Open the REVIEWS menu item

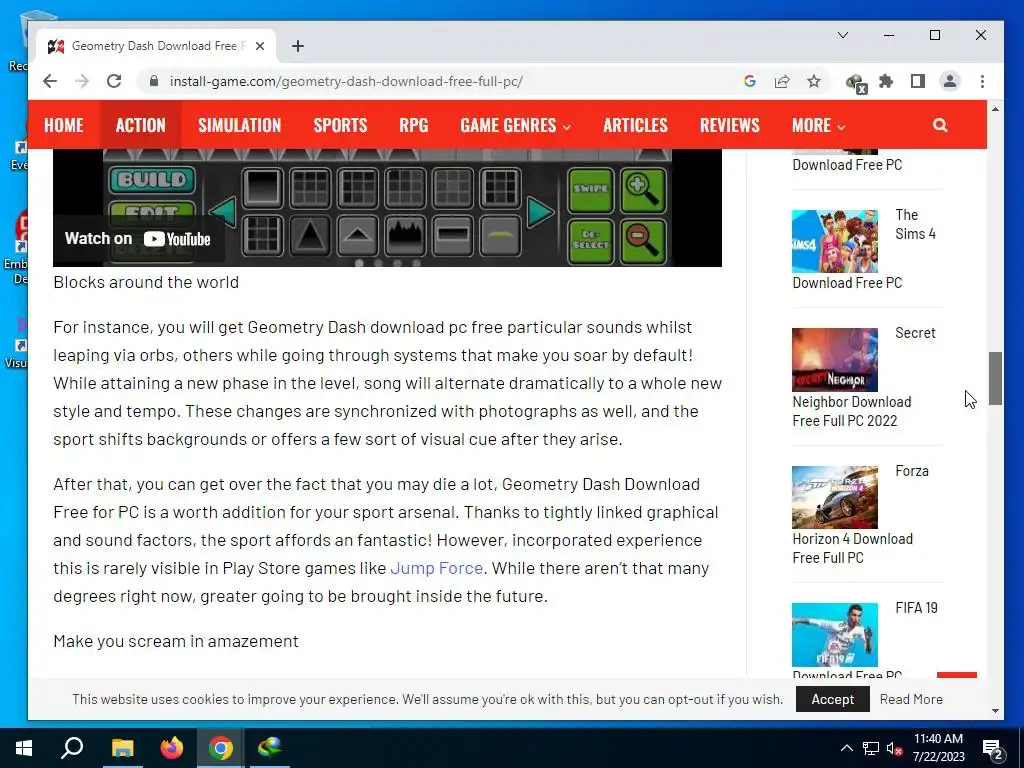coord(729,125)
